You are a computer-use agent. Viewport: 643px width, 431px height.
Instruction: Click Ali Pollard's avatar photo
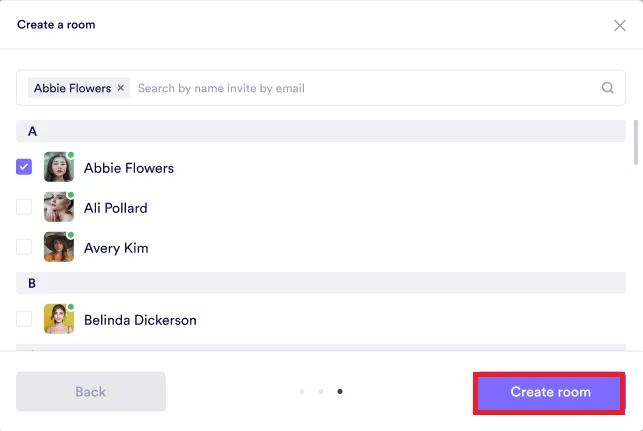point(58,207)
